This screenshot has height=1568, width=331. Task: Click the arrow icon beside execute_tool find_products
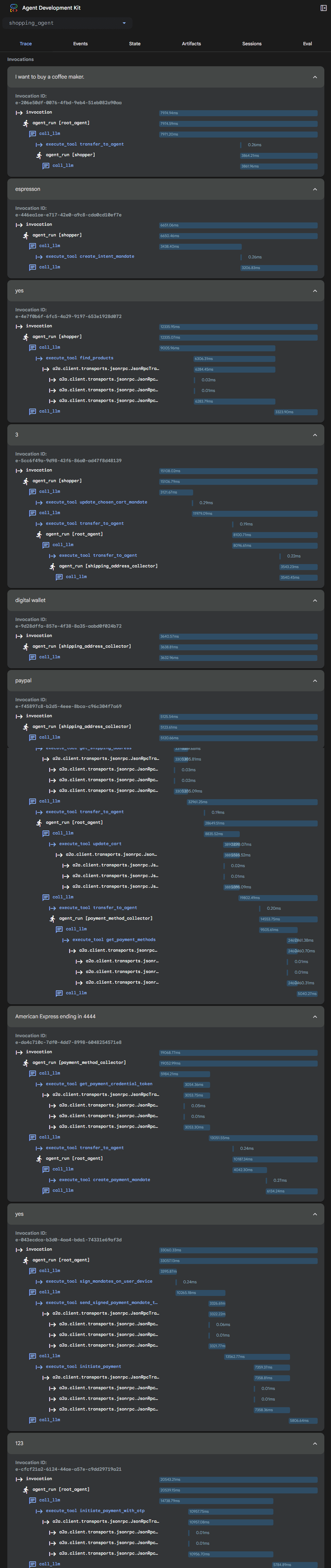(40, 359)
